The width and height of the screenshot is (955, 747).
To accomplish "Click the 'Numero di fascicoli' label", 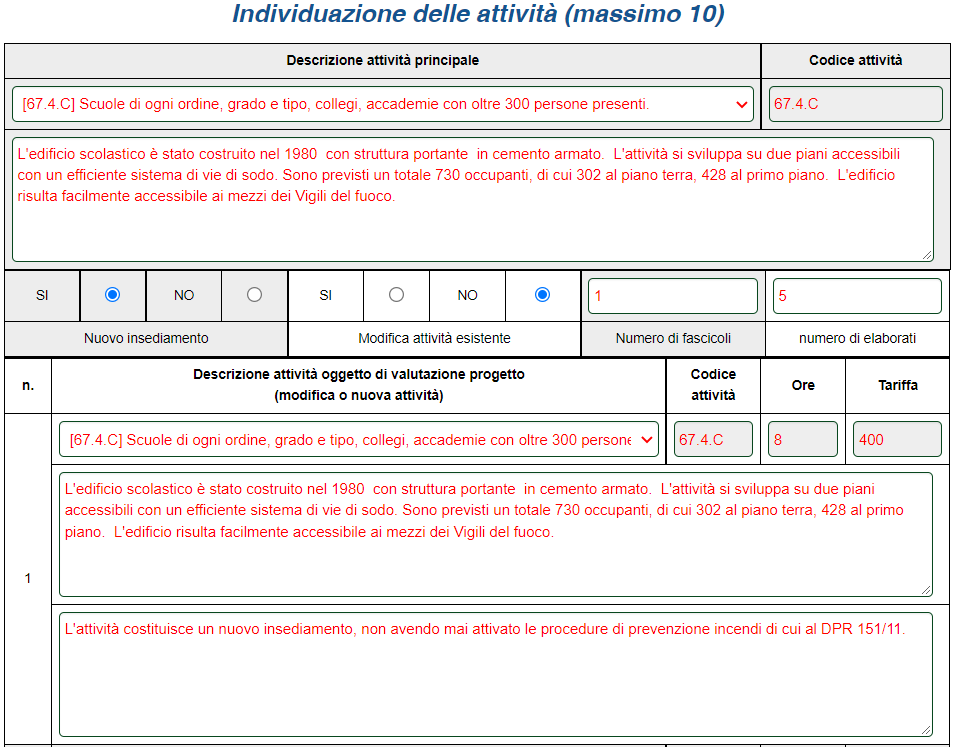I will (x=673, y=338).
